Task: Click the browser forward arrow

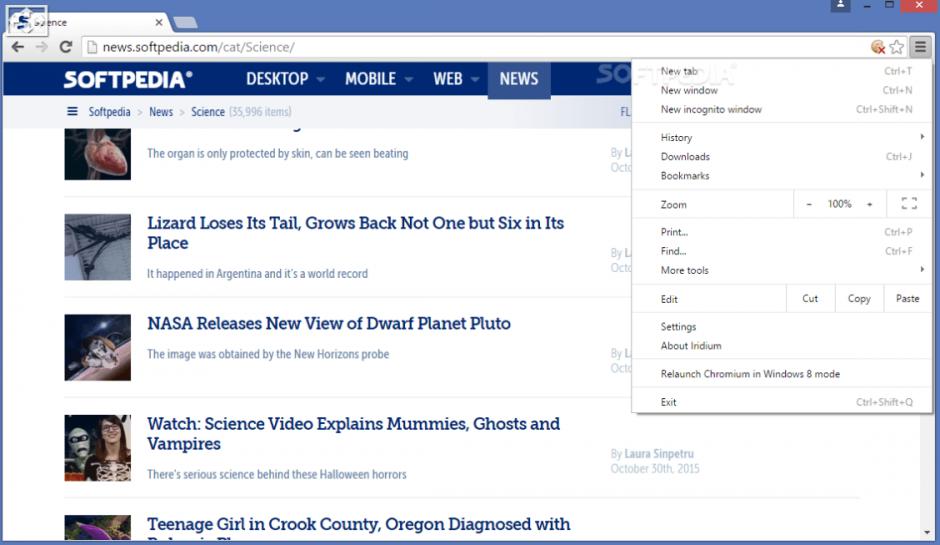Action: coord(41,47)
